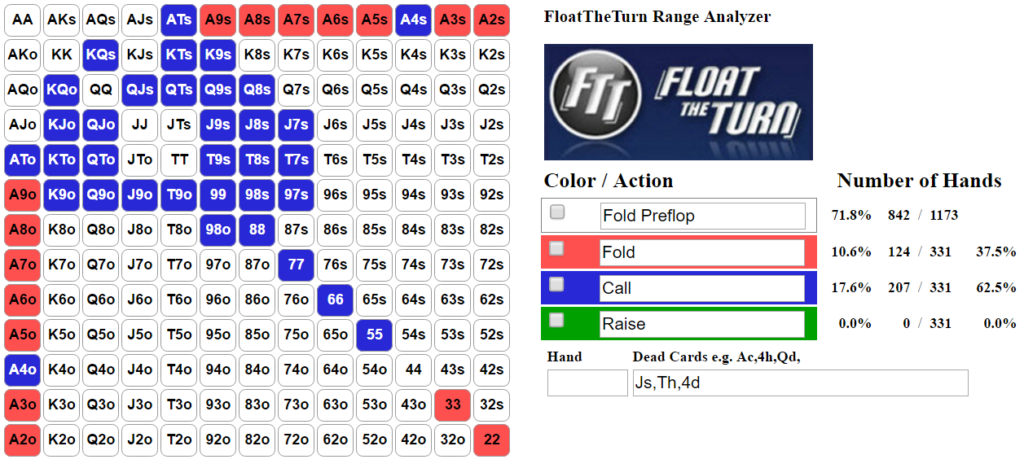This screenshot has width=1024, height=468.
Task: Select the green Raise action checkbox
Action: 557,320
